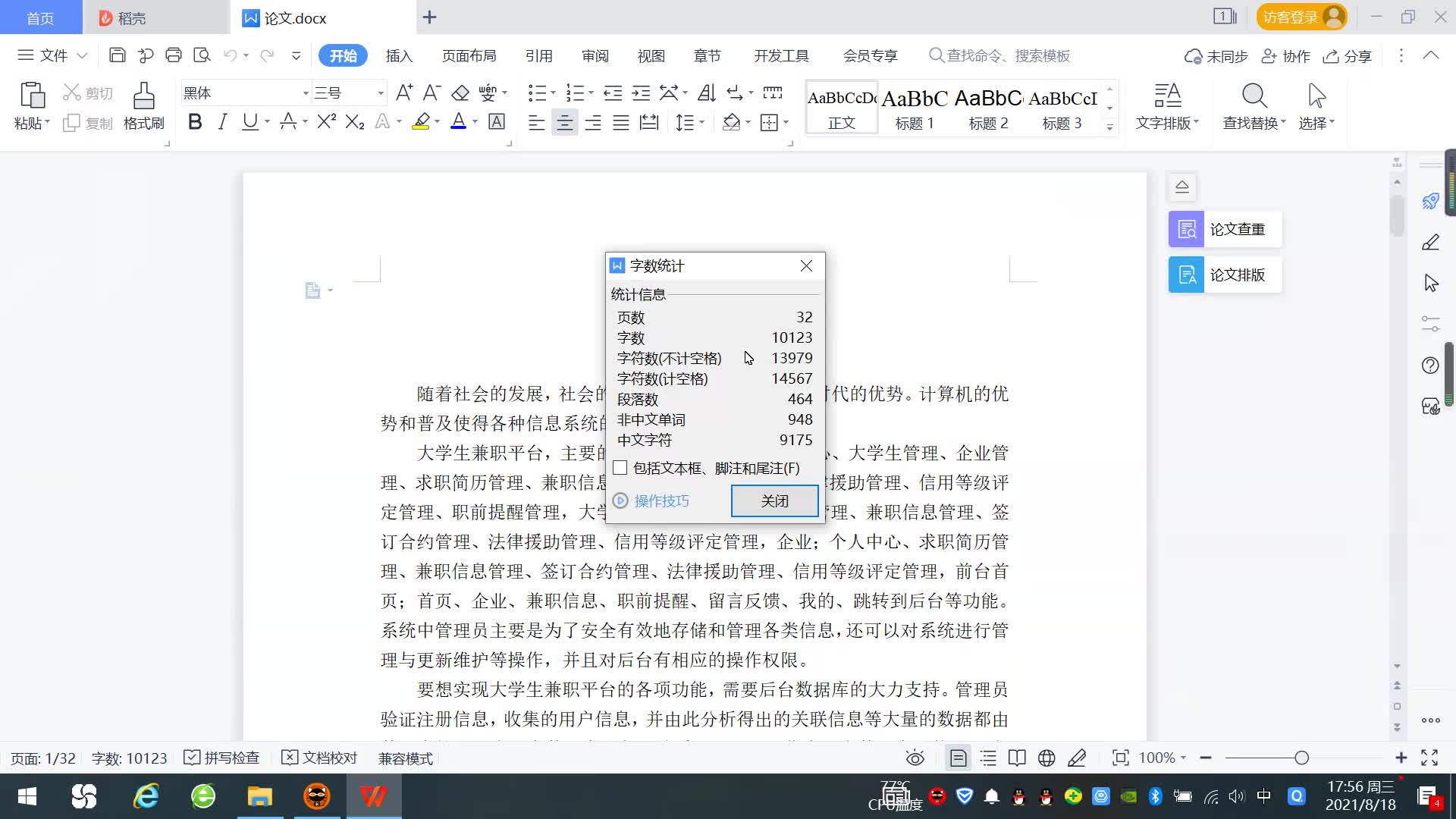Apply italic with the I icon

point(222,122)
